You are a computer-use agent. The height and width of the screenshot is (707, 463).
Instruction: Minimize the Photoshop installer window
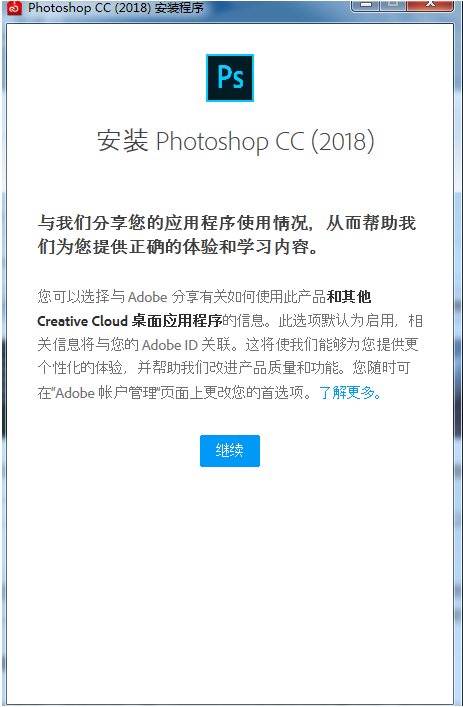coord(365,5)
